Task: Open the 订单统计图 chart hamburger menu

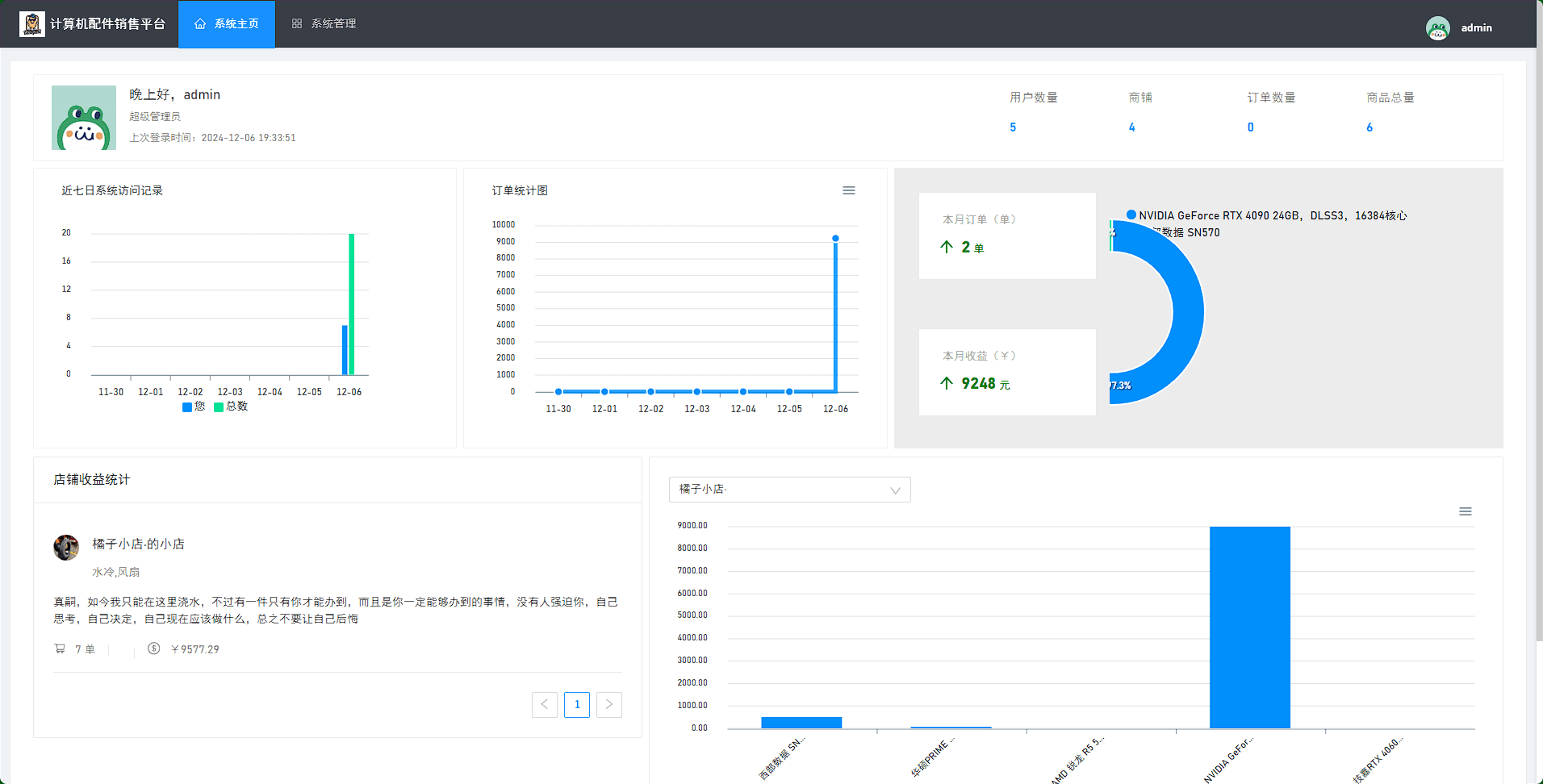Action: pyautogui.click(x=849, y=190)
